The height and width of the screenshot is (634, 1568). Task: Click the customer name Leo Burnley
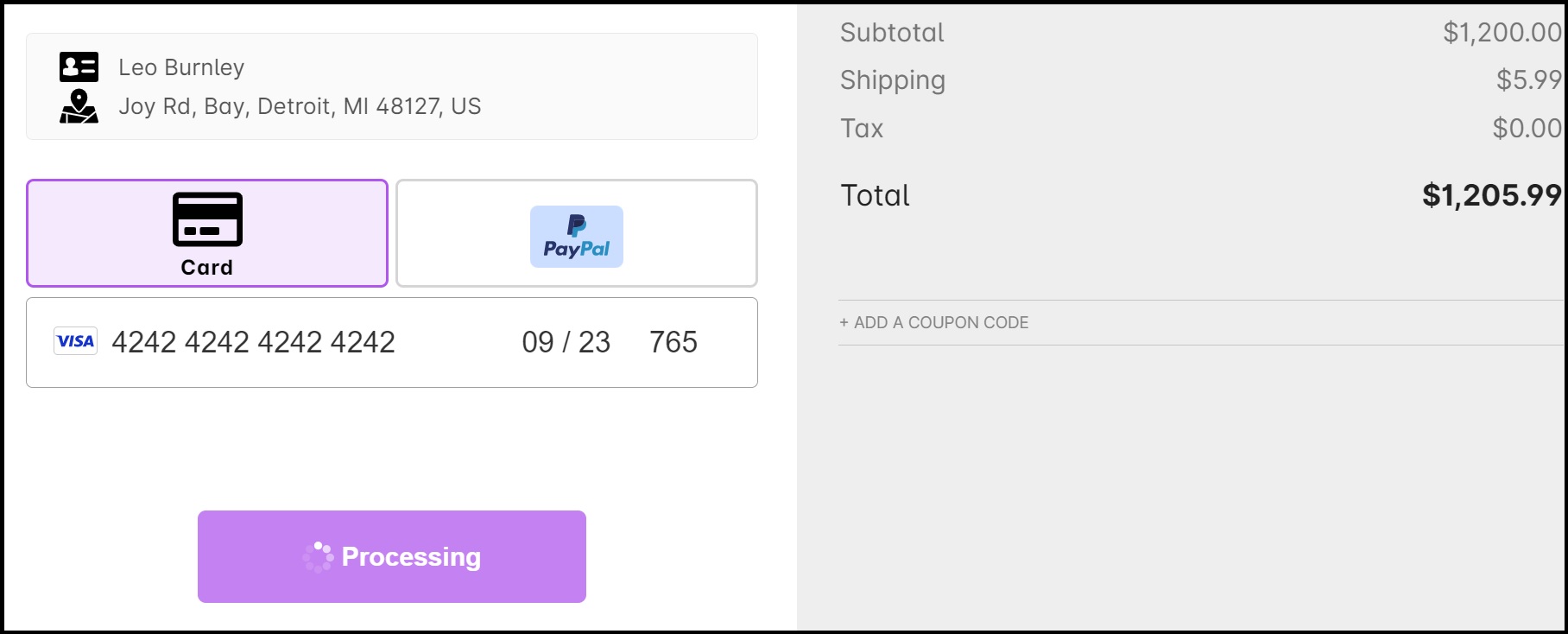[181, 67]
